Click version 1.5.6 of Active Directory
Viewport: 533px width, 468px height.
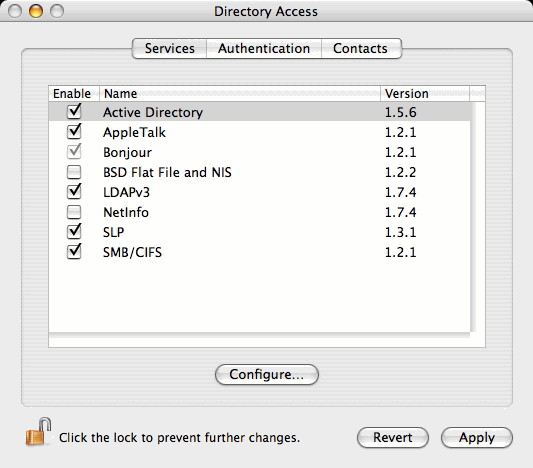coord(400,112)
